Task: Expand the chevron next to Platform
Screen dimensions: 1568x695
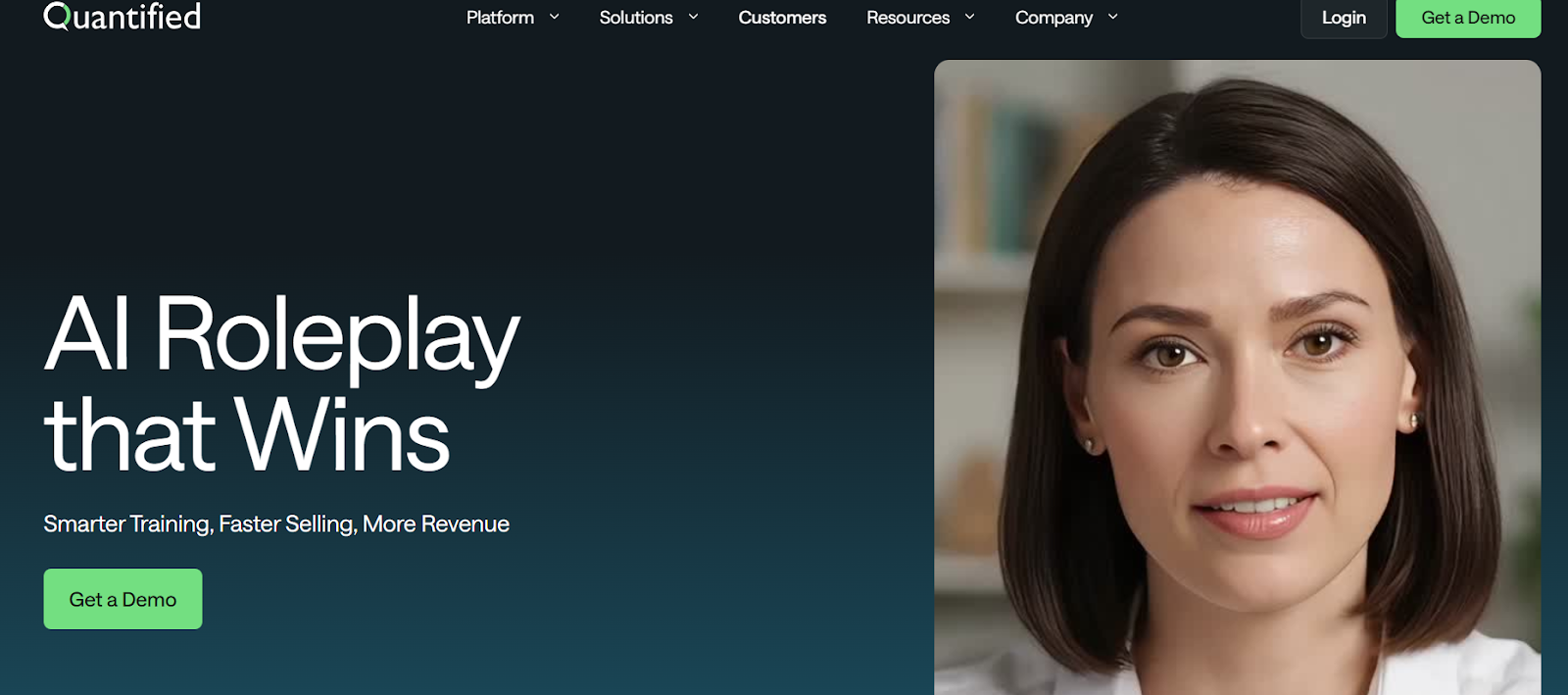Action: point(554,17)
